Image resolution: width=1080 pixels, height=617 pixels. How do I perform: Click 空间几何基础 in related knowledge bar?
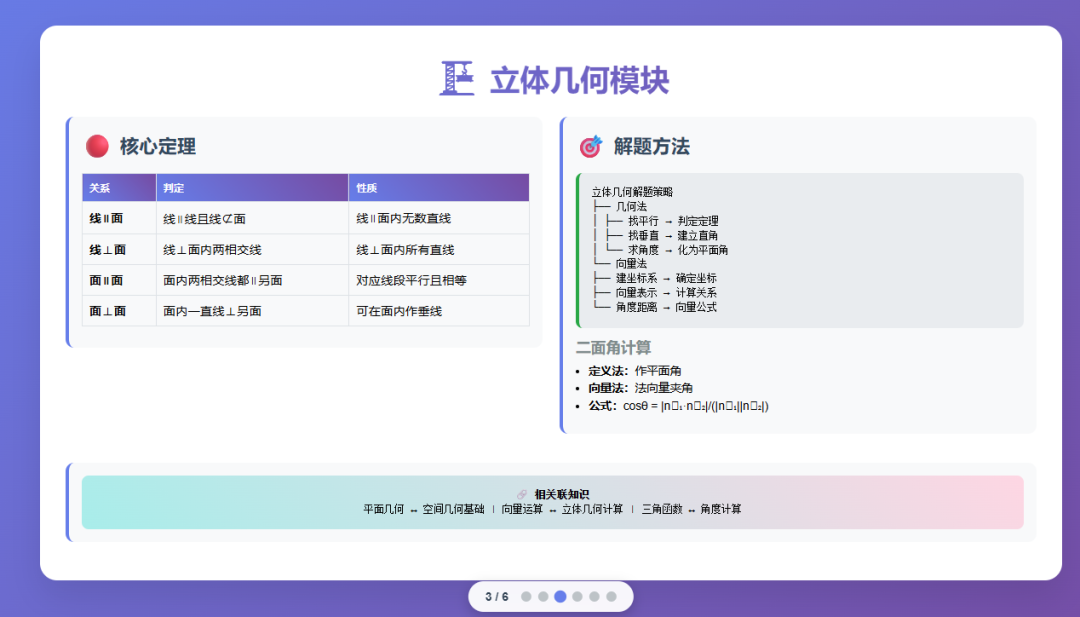(453, 509)
